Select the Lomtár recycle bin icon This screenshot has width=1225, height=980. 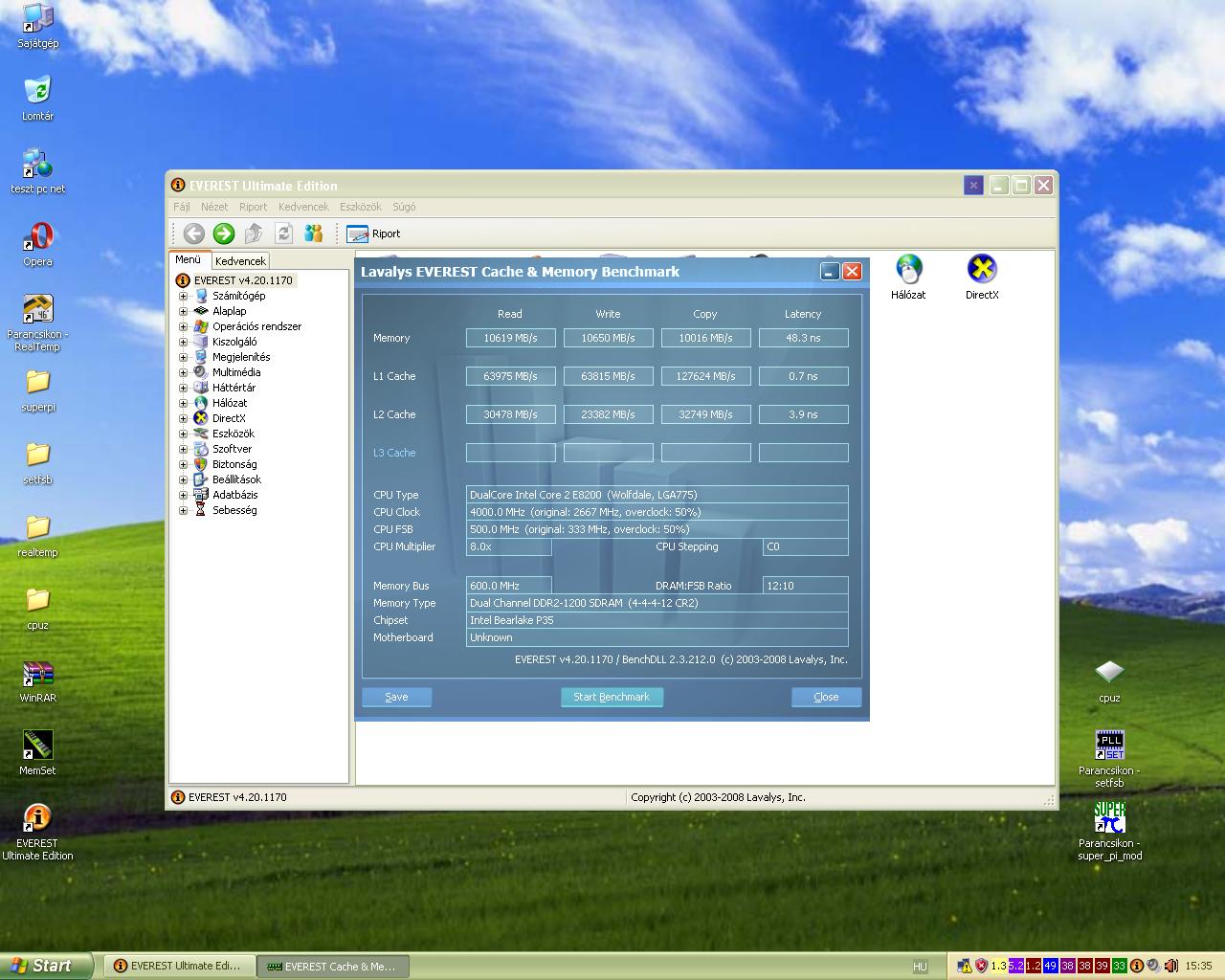[37, 99]
